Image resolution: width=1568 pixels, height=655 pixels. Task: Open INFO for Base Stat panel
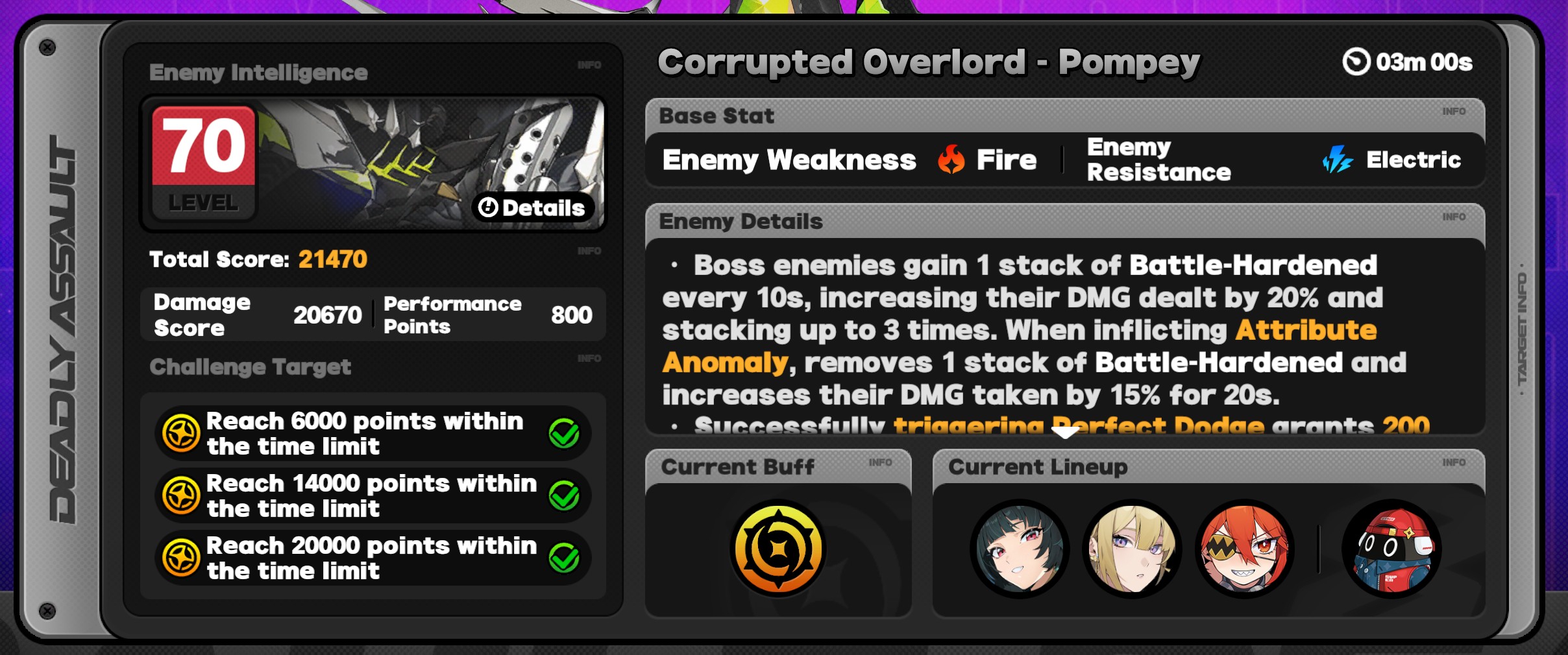1454,112
